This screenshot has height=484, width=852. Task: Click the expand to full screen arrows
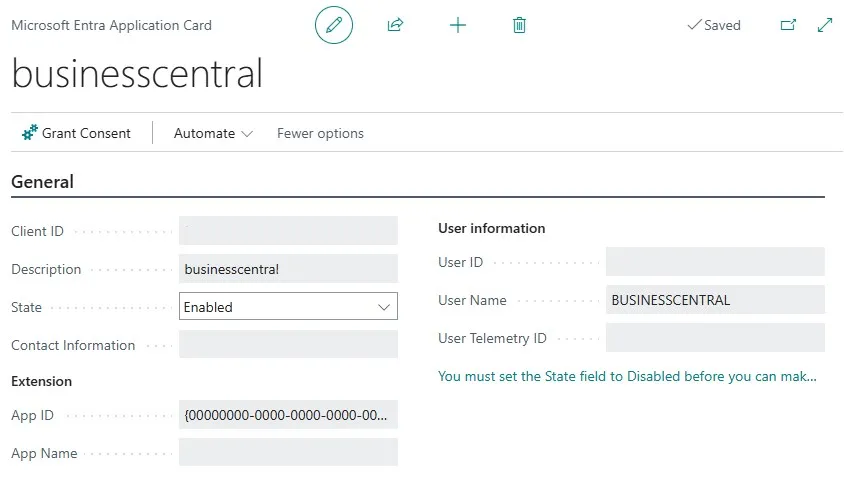coord(825,25)
